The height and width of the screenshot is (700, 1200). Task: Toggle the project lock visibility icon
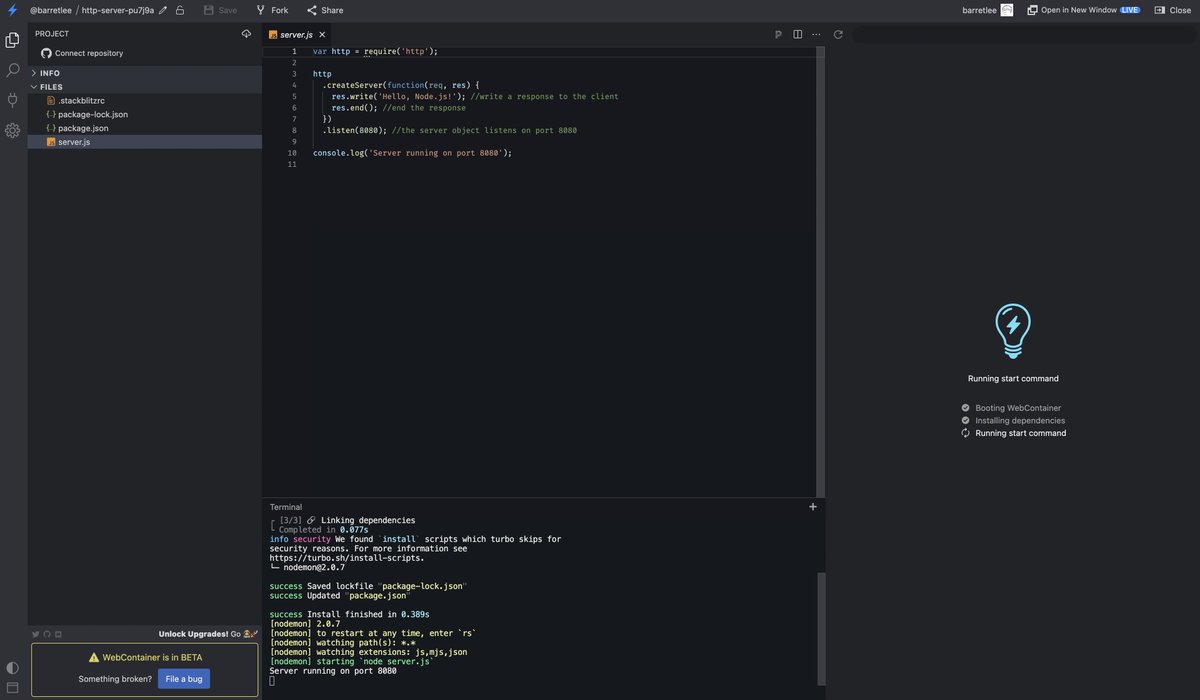180,10
